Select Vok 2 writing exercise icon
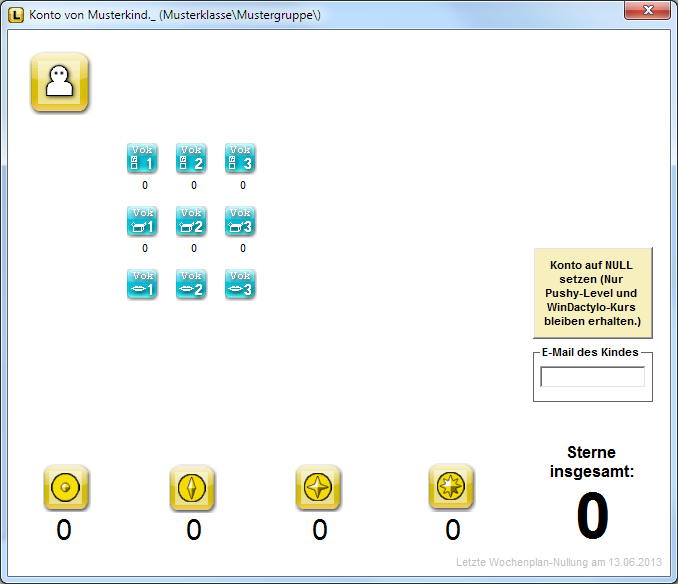 coord(191,221)
